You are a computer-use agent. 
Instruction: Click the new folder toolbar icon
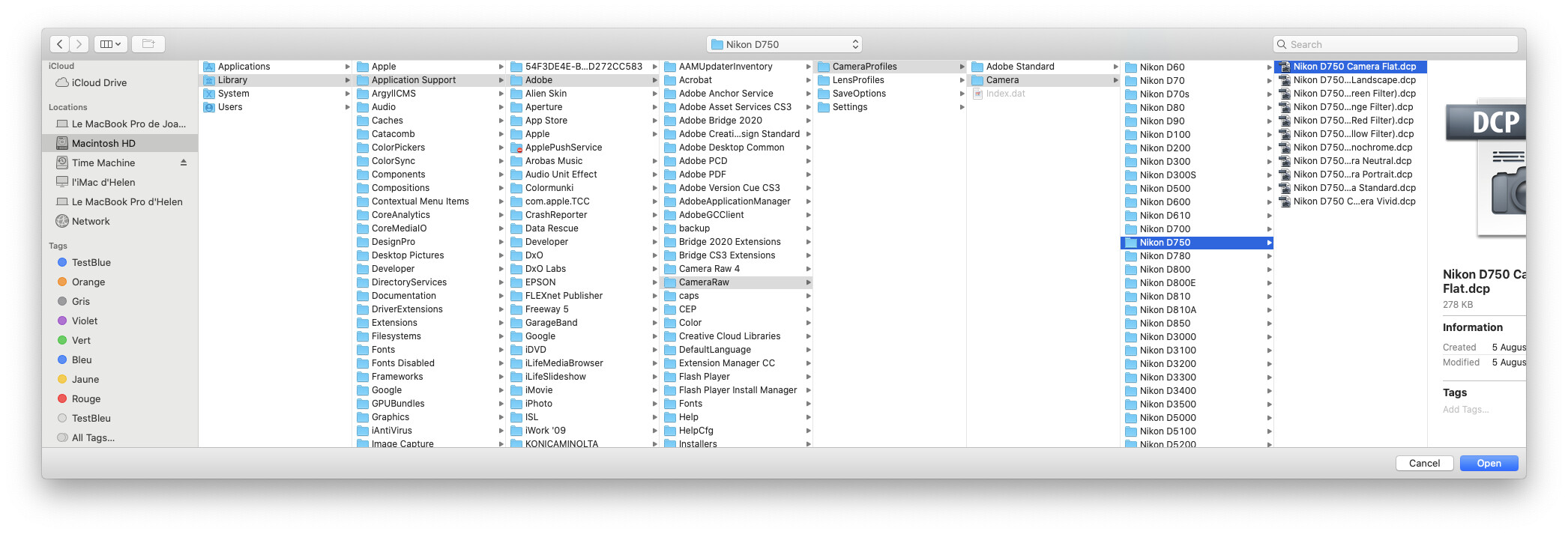[148, 44]
